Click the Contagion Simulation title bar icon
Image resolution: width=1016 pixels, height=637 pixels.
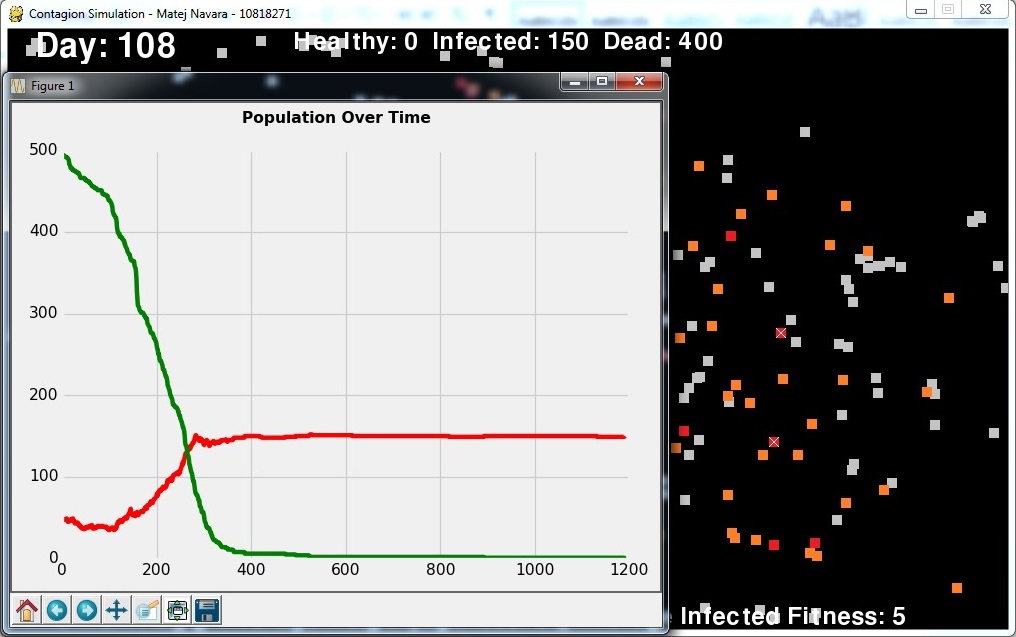[15, 13]
